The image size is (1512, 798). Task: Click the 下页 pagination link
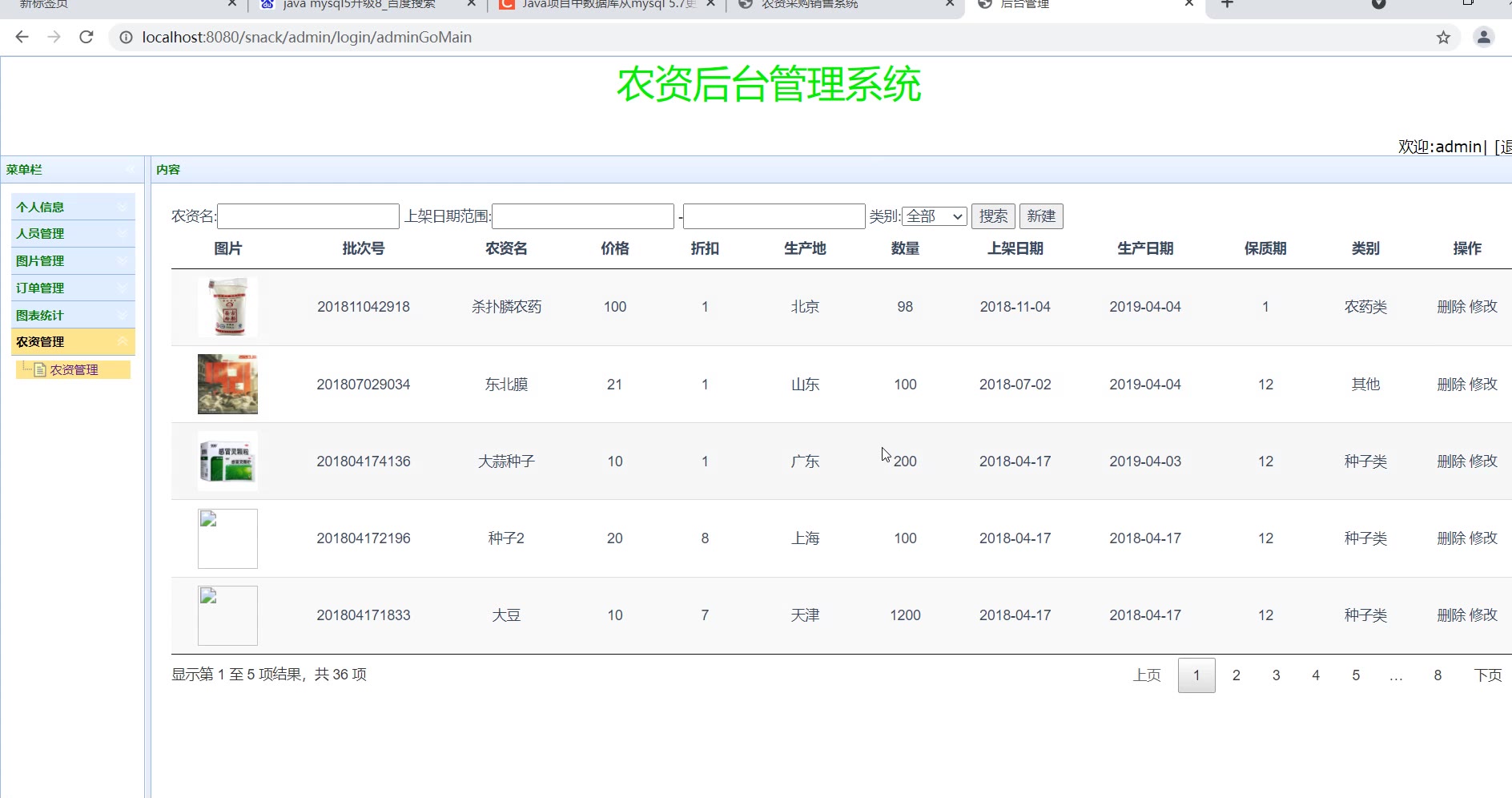point(1487,675)
